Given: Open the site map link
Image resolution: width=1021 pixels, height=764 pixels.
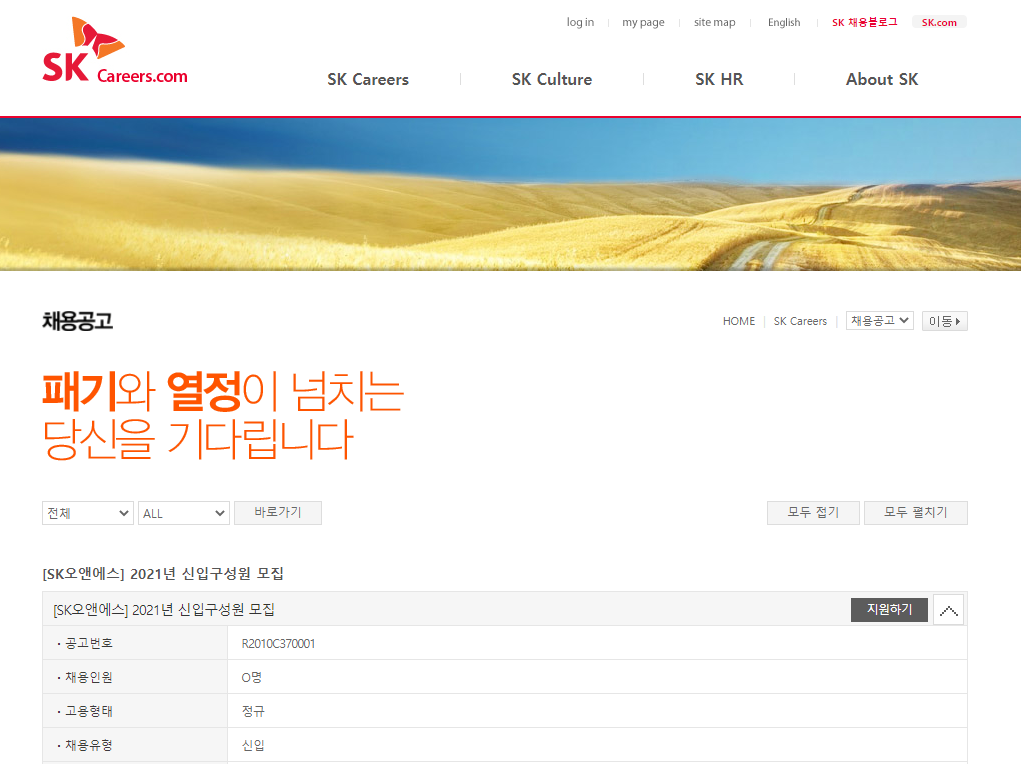Looking at the screenshot, I should click(x=714, y=22).
